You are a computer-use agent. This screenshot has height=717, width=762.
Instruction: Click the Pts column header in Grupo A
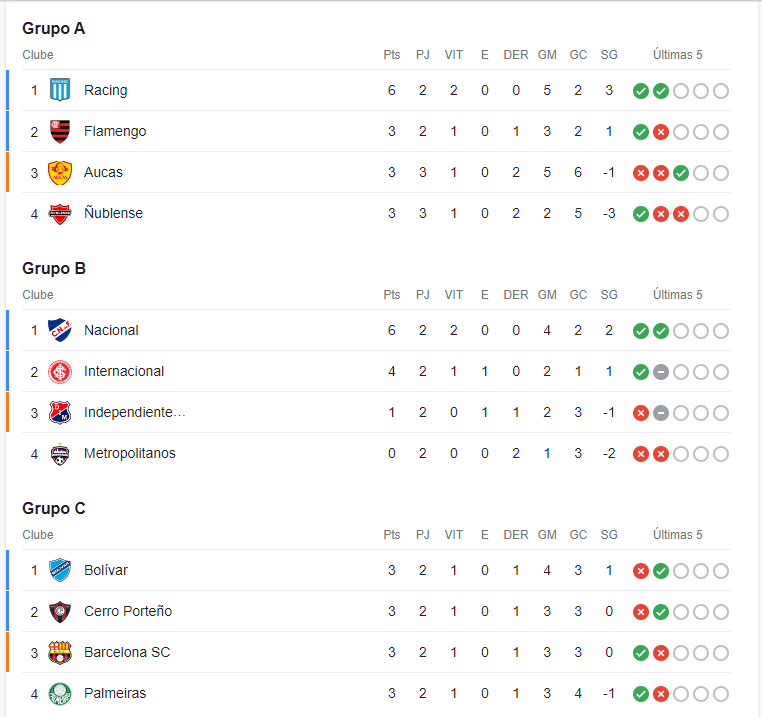coord(392,55)
